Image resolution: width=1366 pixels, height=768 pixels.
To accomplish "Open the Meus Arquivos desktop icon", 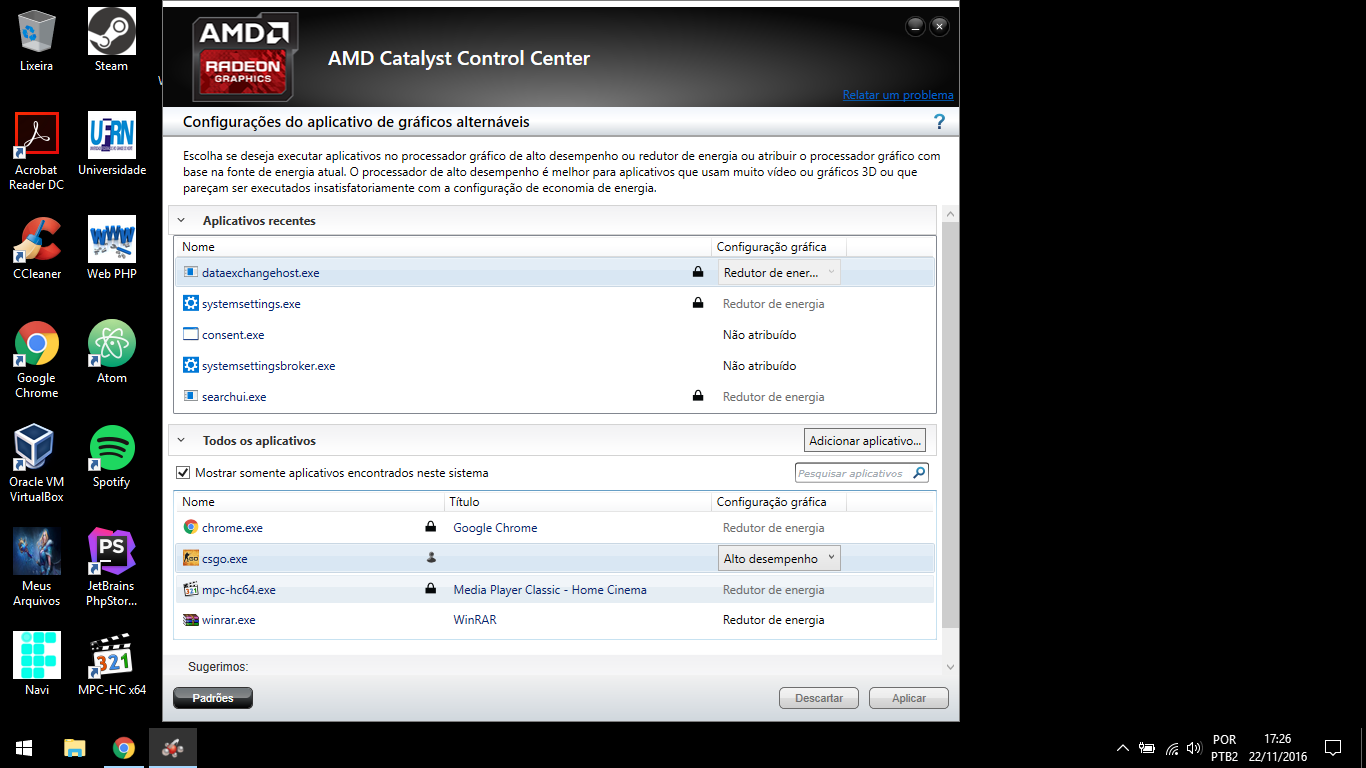I will [x=37, y=566].
